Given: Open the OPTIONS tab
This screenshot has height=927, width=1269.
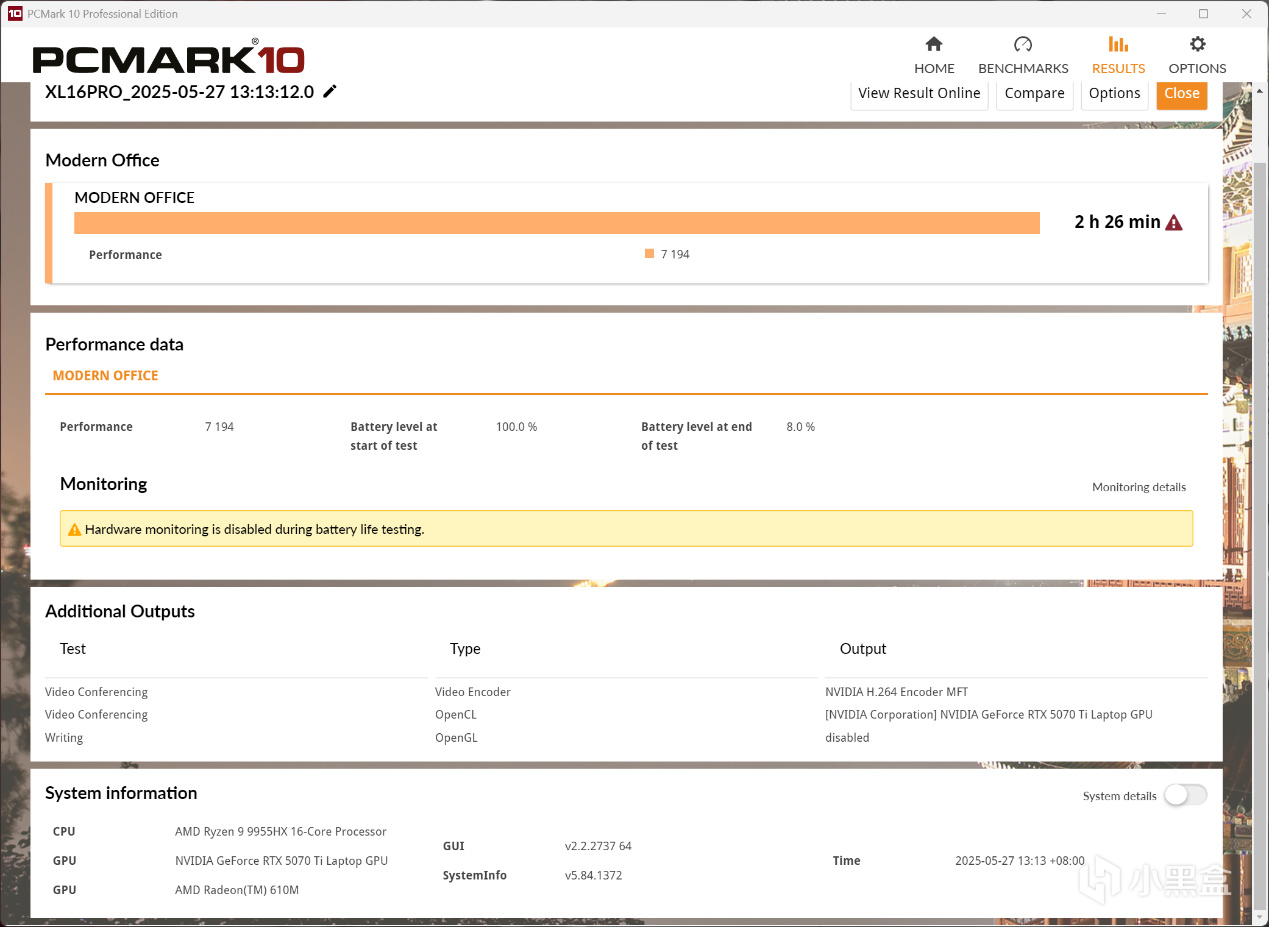Looking at the screenshot, I should click(x=1197, y=55).
